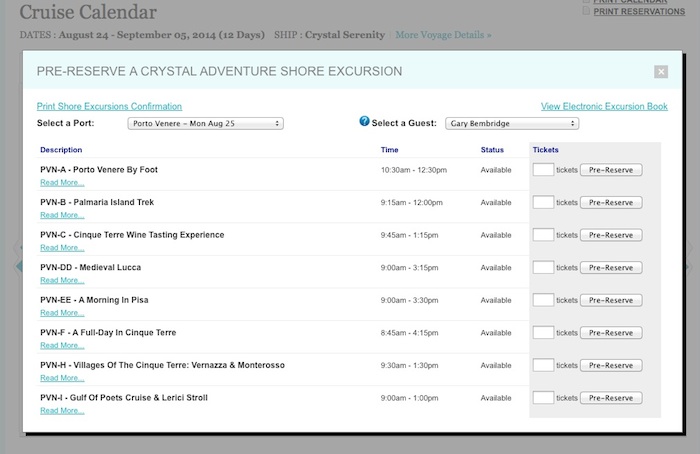Click the time 9:15am - 12:00pm
700x454 pixels.
[412, 202]
